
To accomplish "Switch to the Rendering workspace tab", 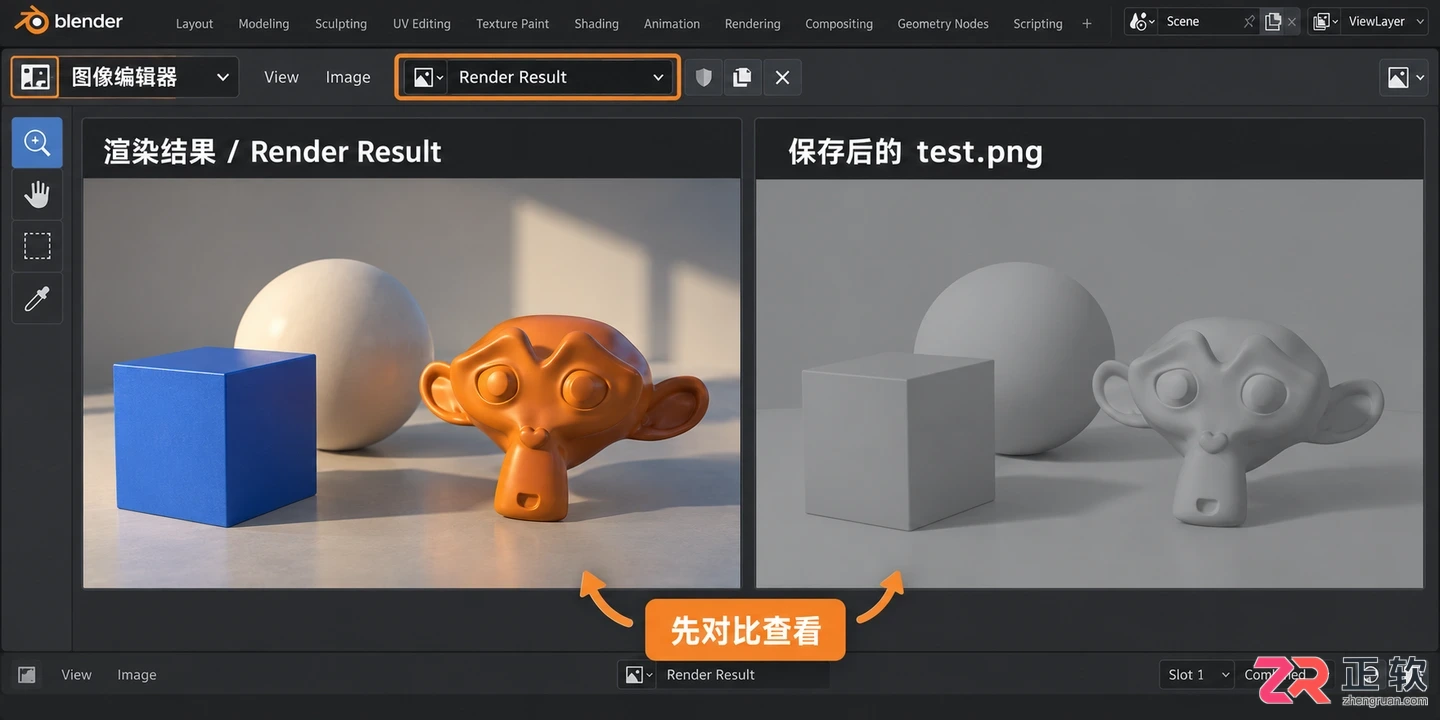I will point(753,23).
